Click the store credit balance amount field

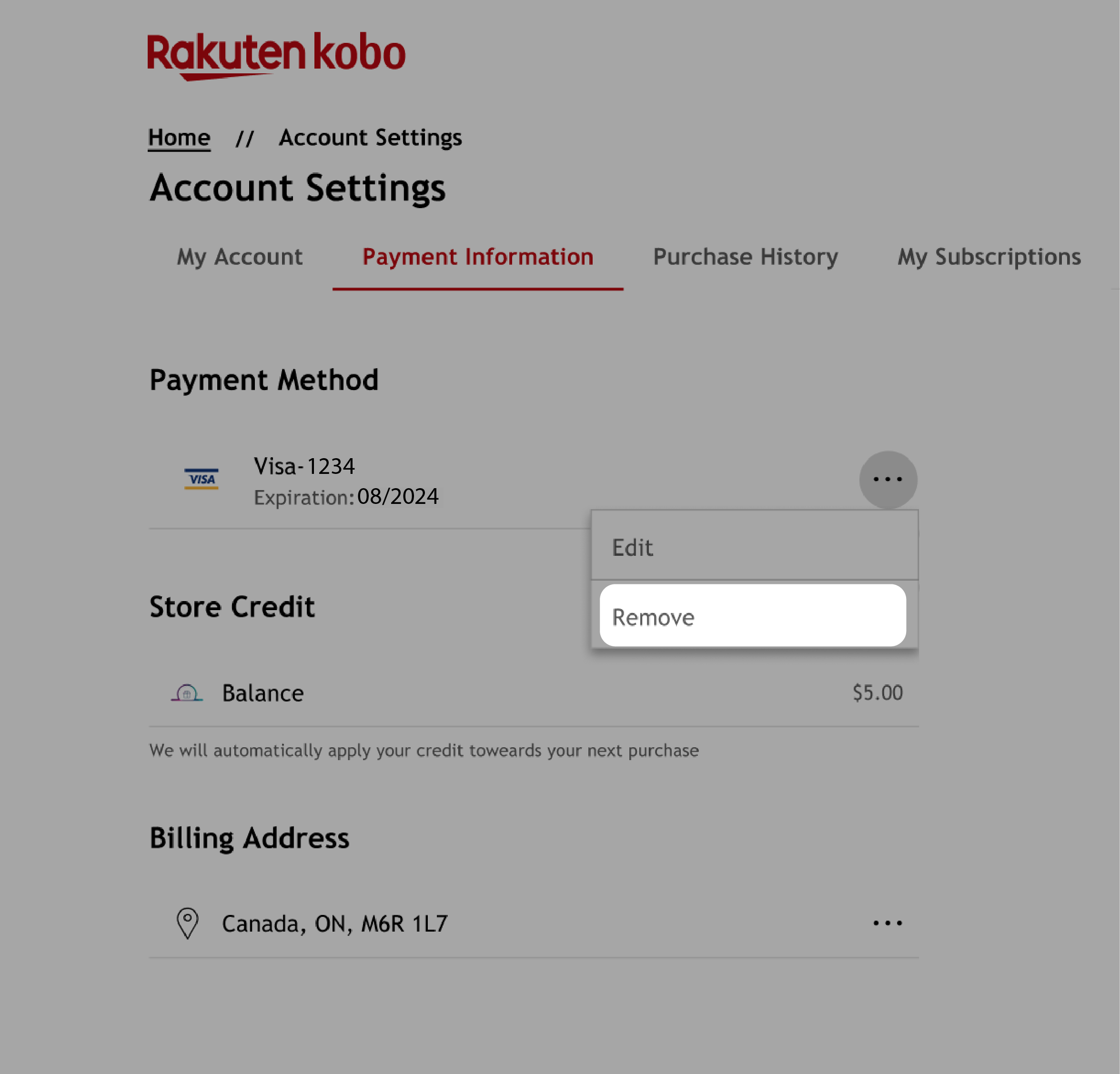point(877,692)
